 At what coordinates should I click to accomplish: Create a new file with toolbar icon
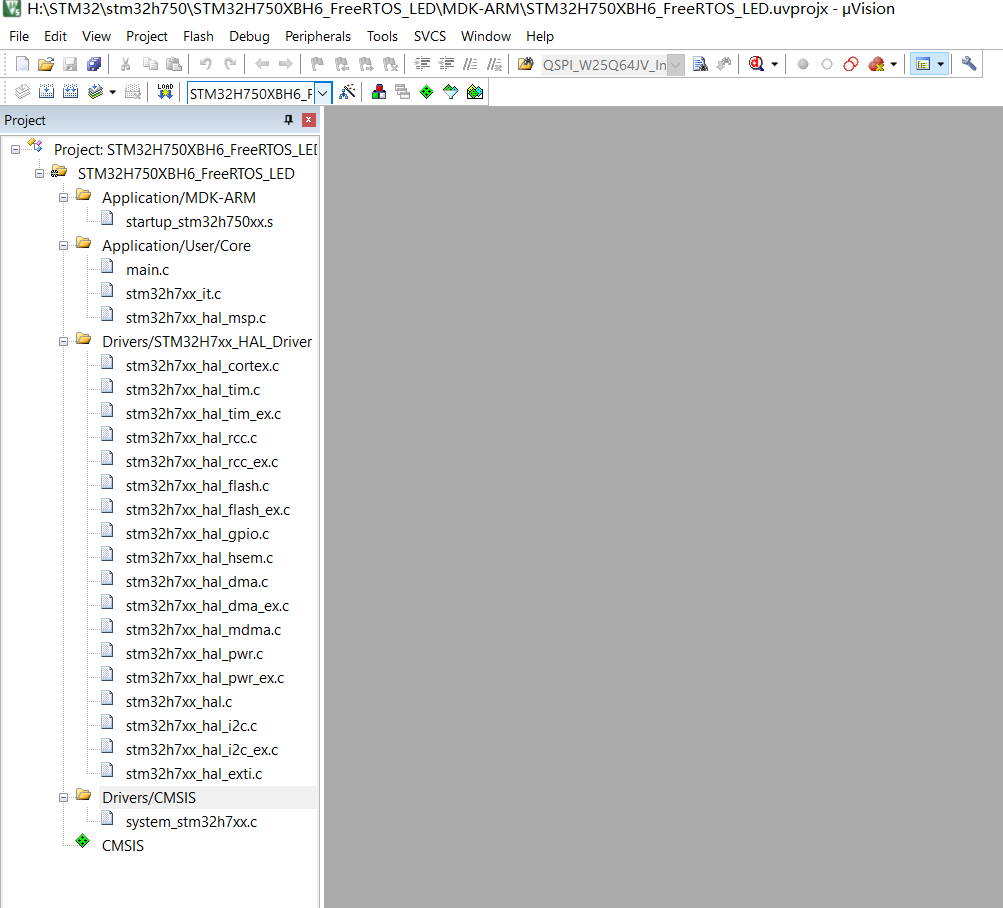(22, 64)
